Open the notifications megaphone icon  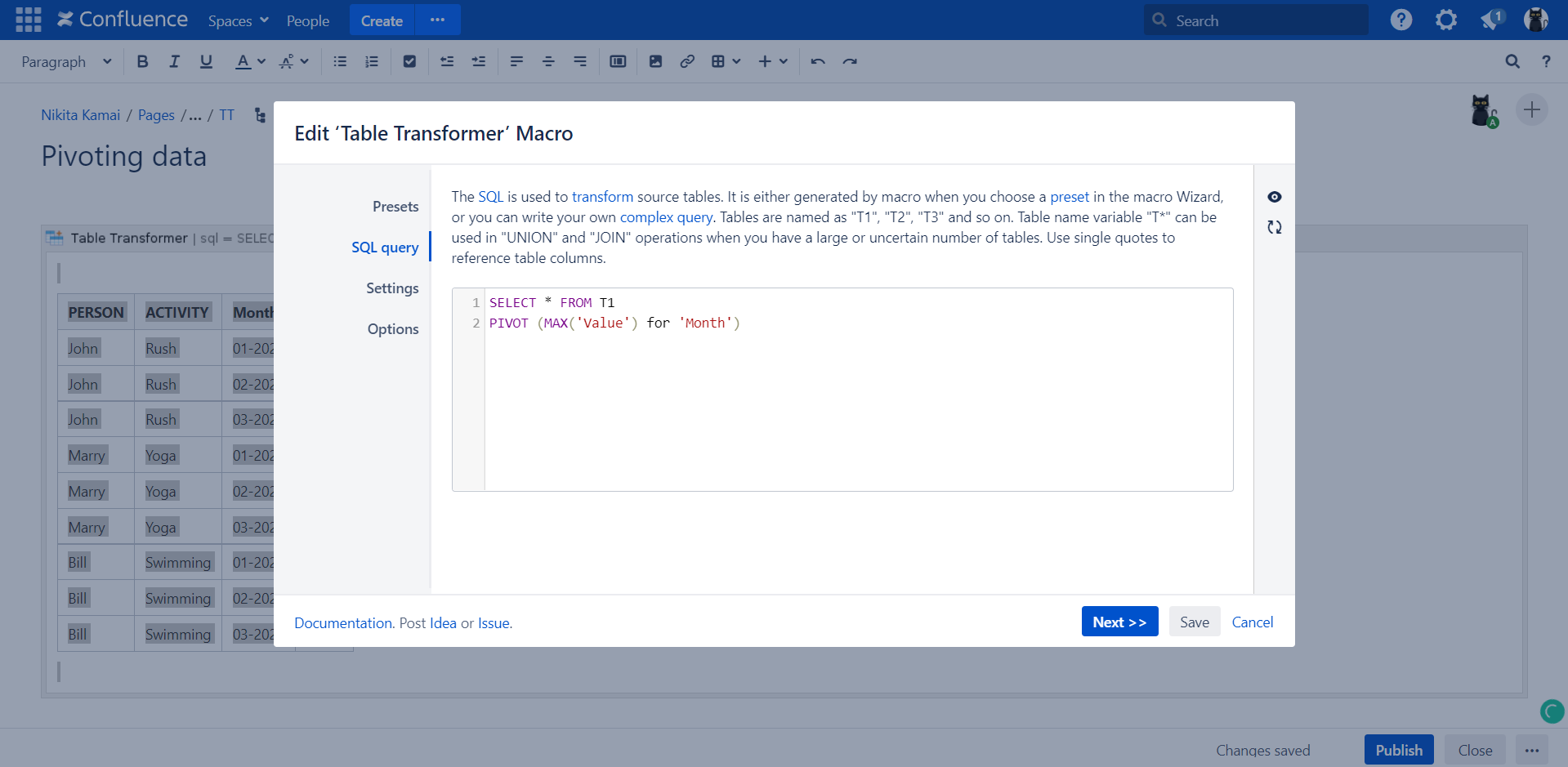click(1491, 20)
